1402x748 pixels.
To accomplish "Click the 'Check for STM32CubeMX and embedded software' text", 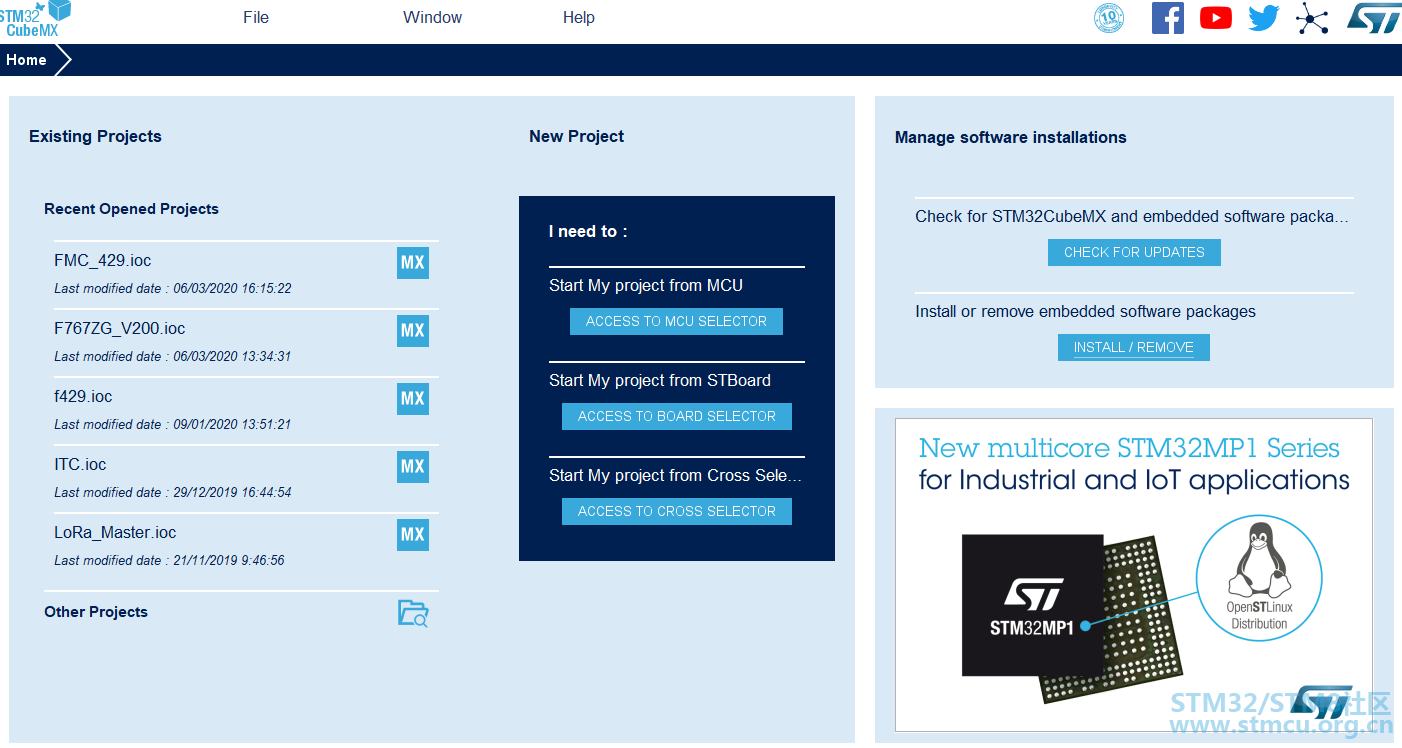I will (1132, 216).
